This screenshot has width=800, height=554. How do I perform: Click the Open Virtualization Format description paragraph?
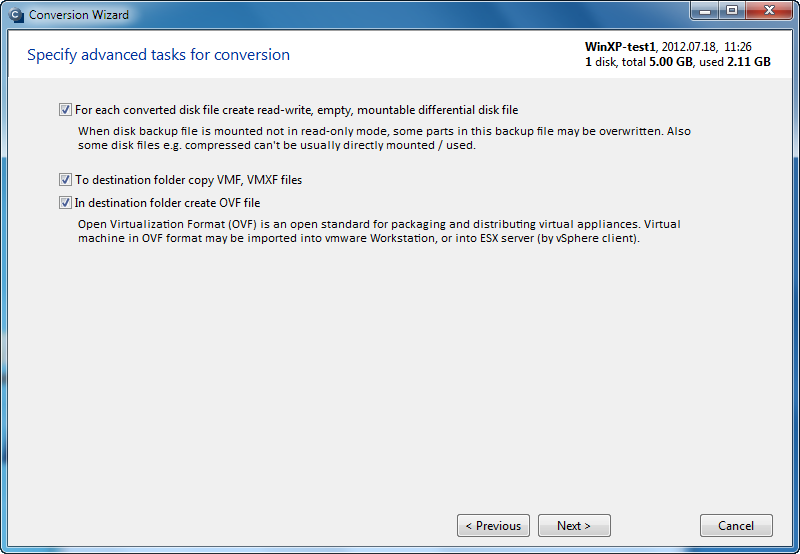(x=379, y=231)
